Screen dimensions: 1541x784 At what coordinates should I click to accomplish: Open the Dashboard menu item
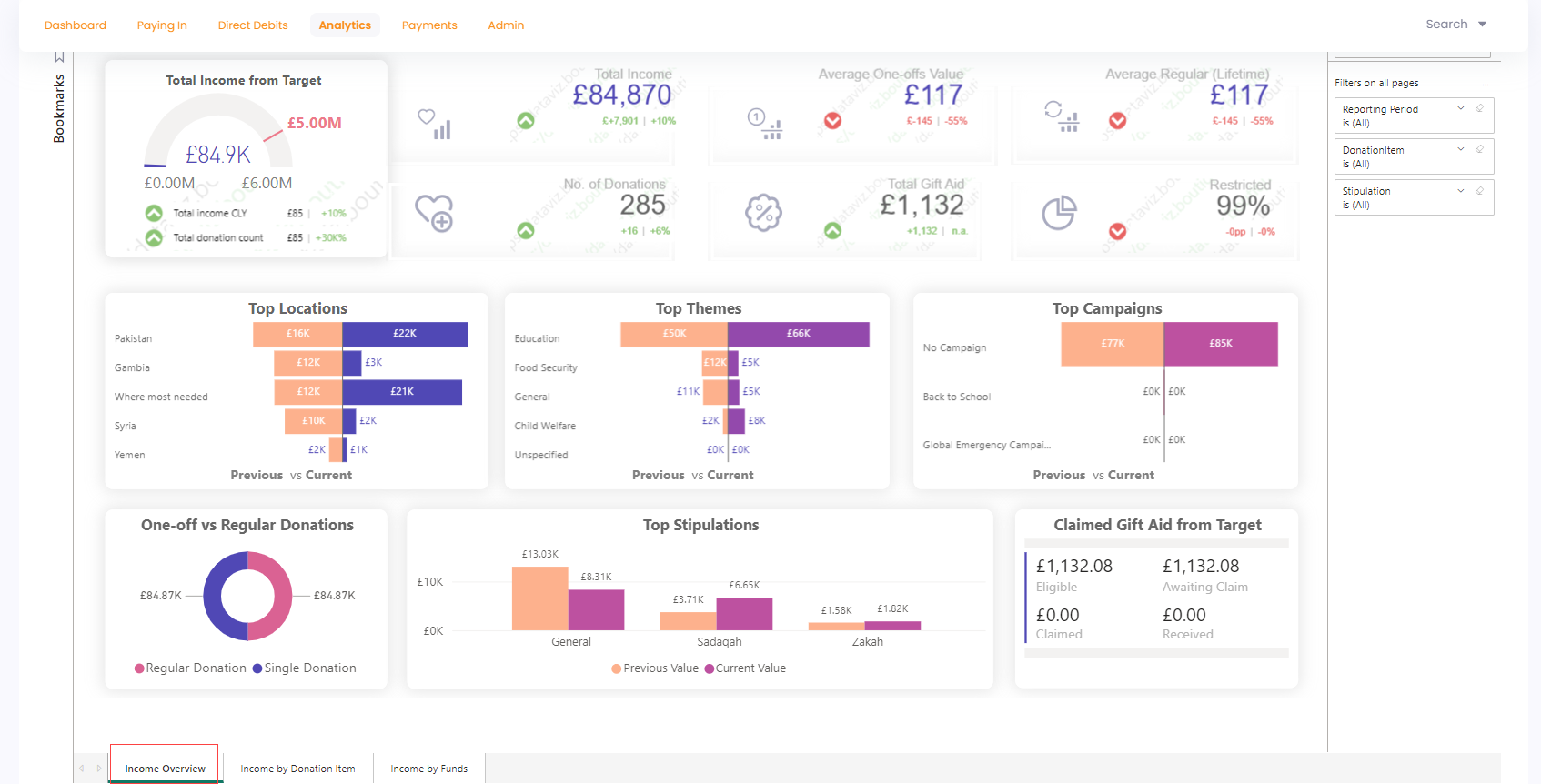tap(76, 25)
